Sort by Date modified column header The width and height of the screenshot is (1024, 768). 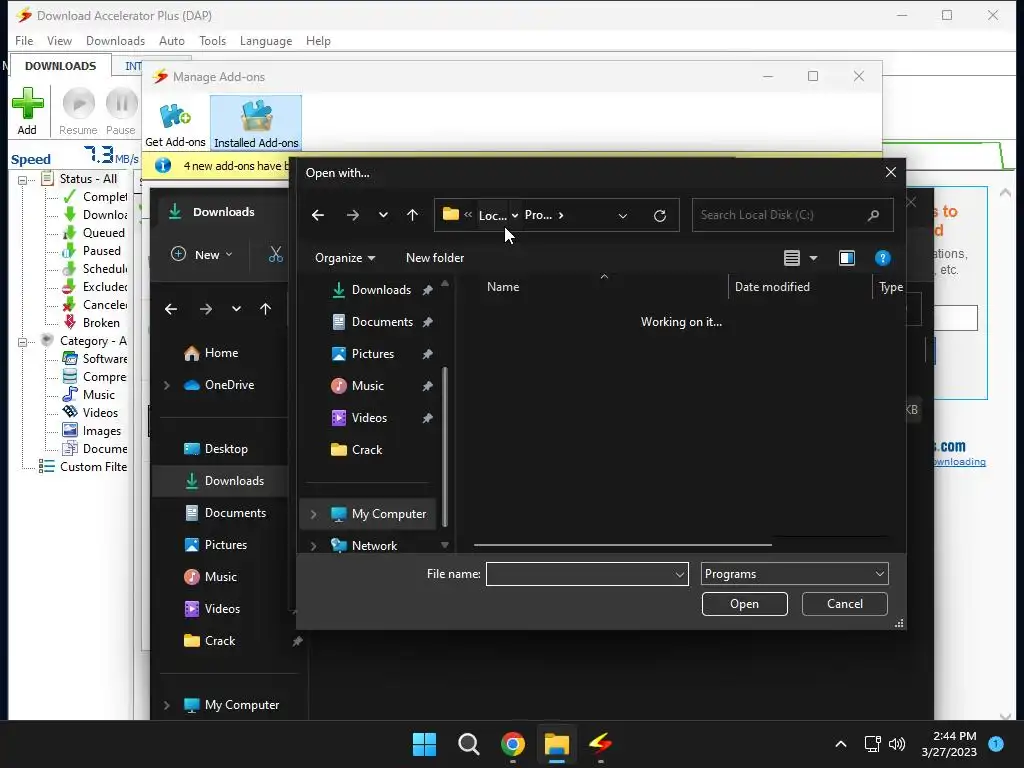[772, 287]
